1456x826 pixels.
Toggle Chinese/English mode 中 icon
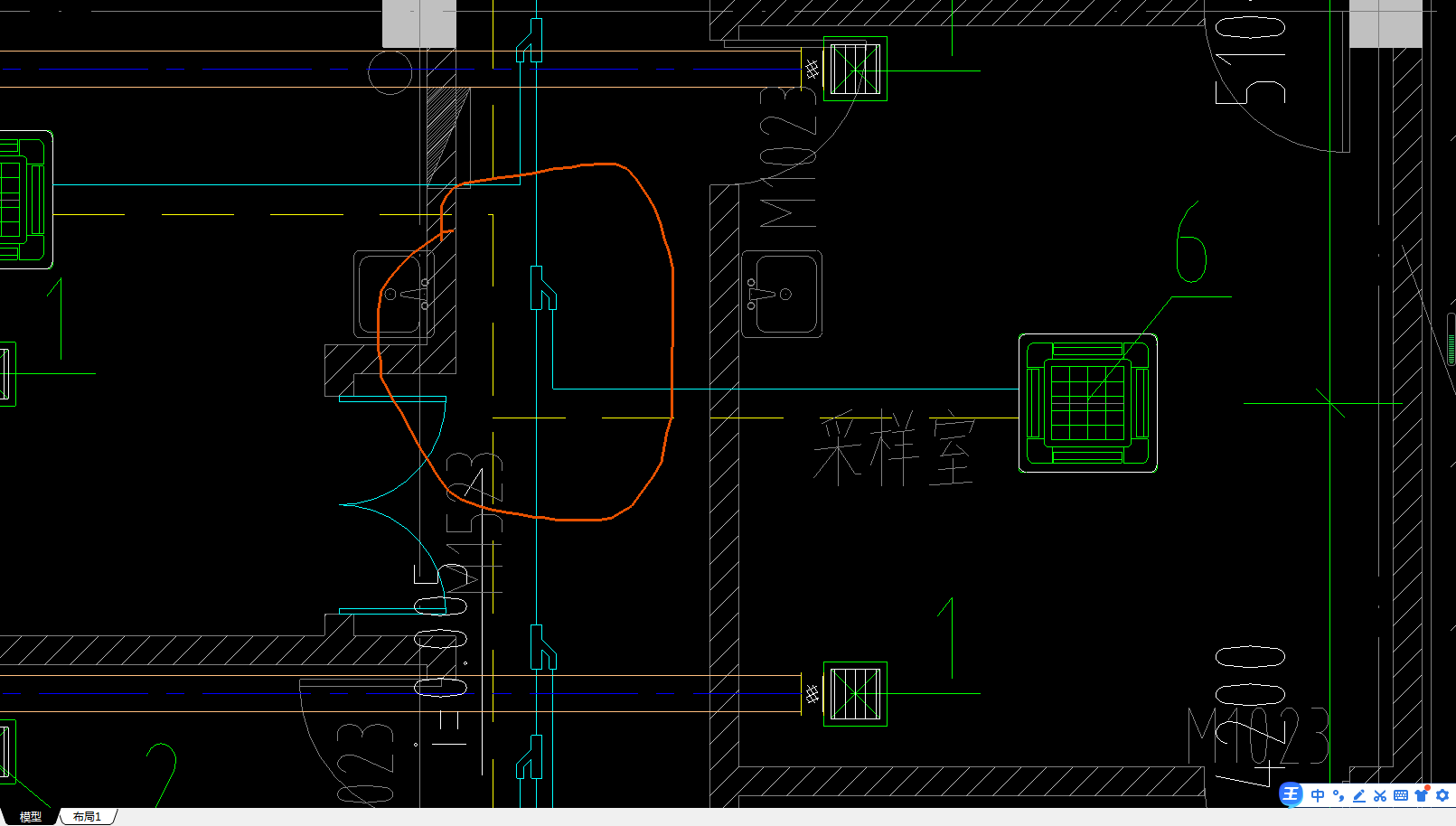[1318, 795]
